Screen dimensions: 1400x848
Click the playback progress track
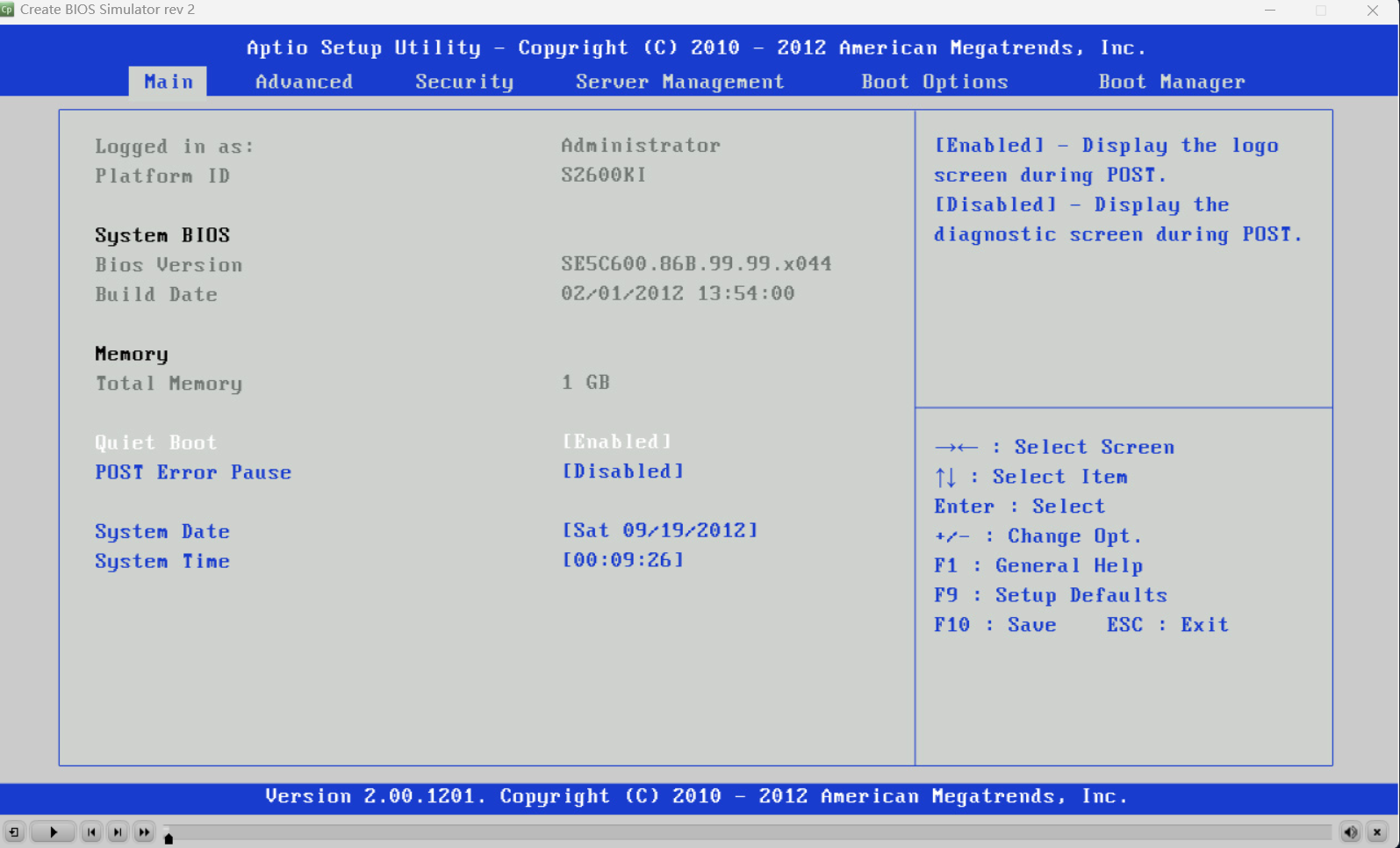point(748,831)
